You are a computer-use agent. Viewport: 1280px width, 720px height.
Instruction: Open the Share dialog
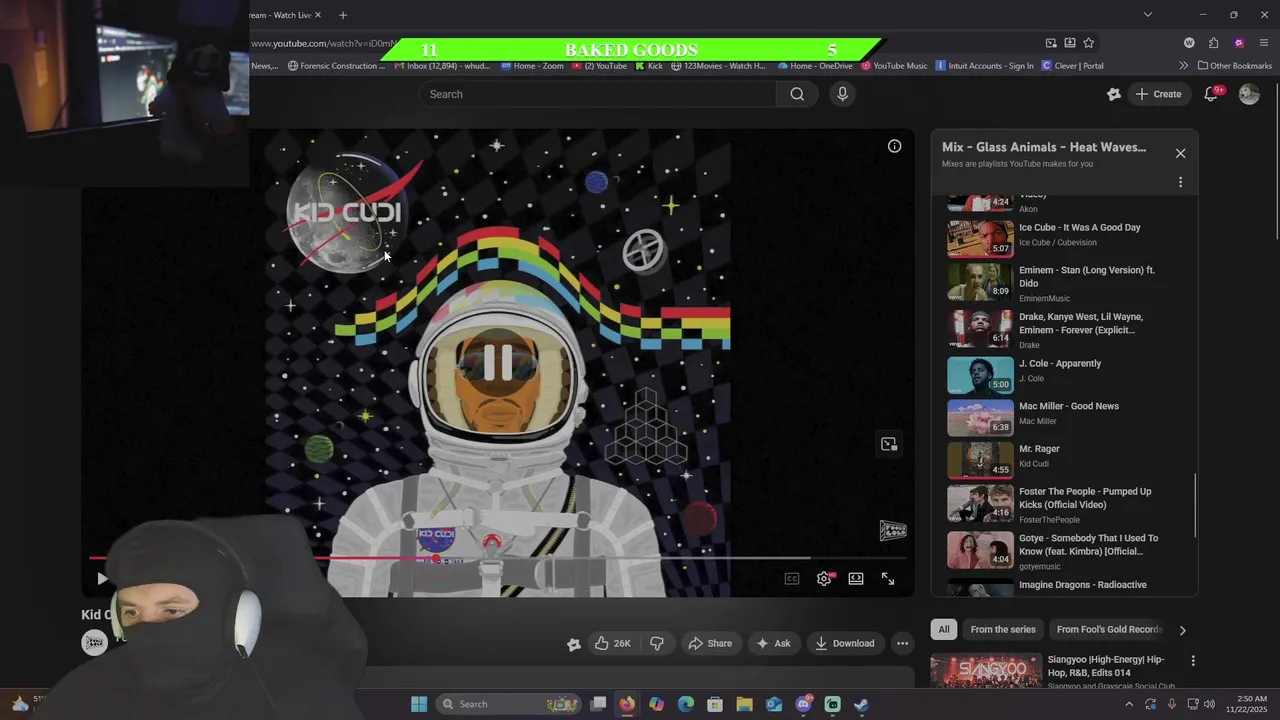tap(709, 643)
